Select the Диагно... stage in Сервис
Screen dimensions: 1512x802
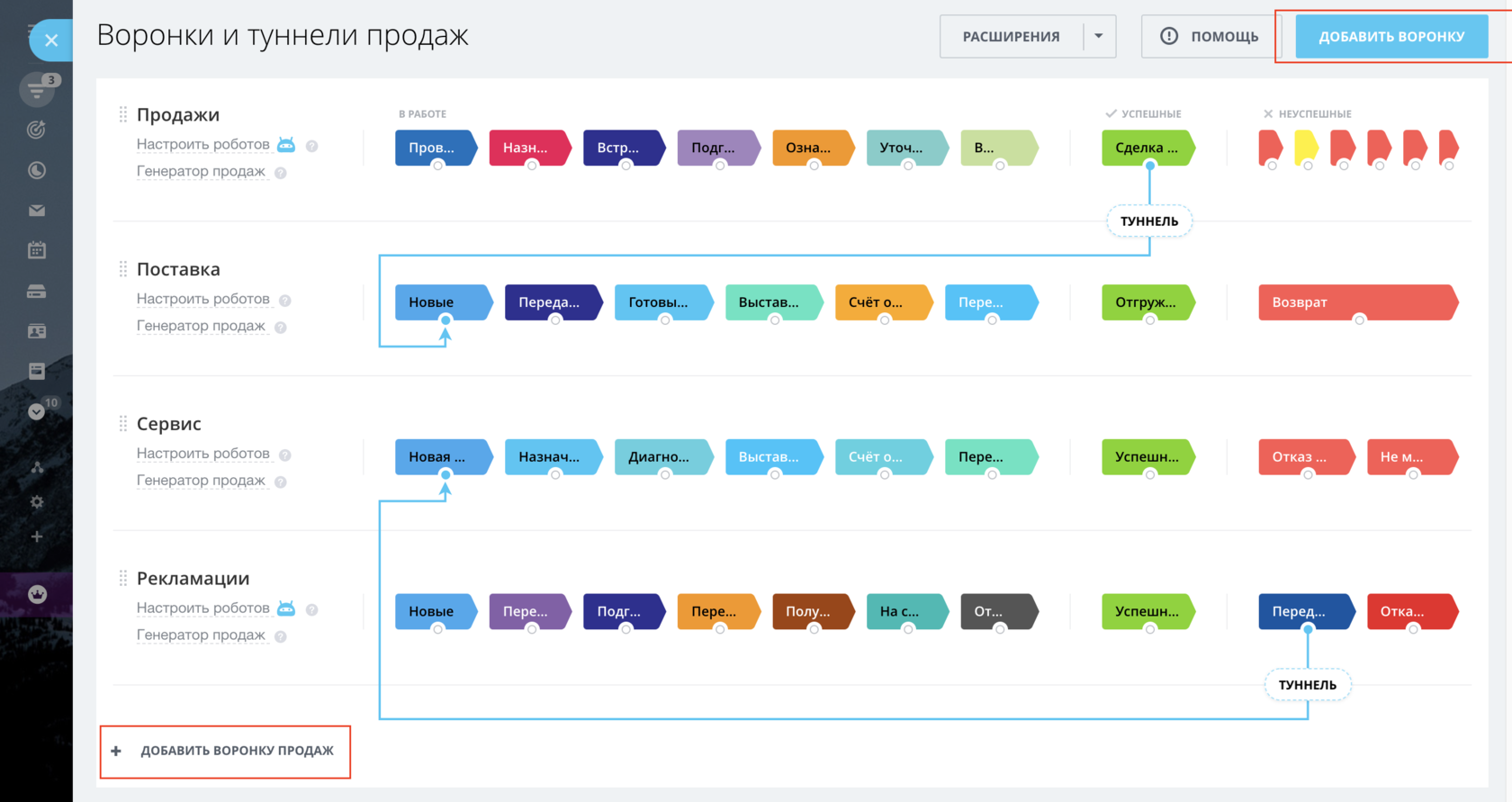(663, 457)
